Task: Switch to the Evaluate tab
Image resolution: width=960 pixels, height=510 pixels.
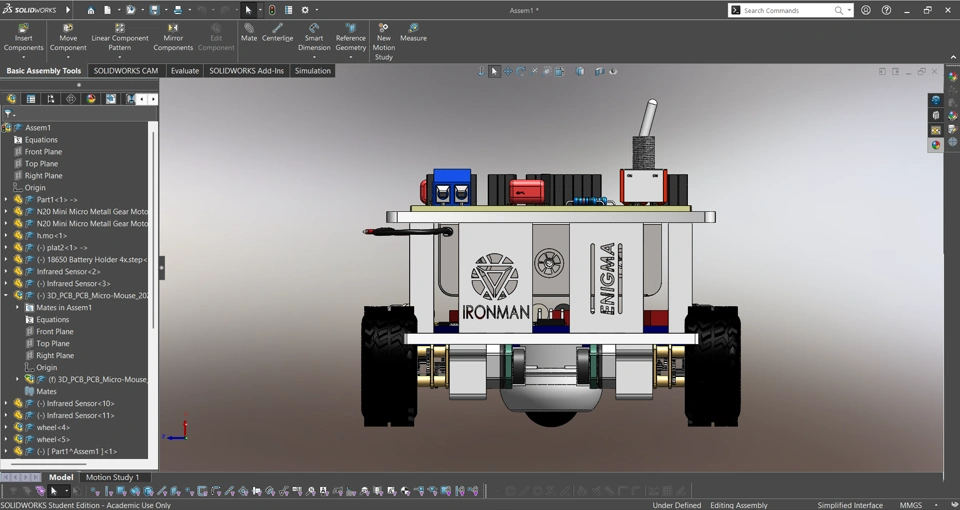Action: point(184,71)
